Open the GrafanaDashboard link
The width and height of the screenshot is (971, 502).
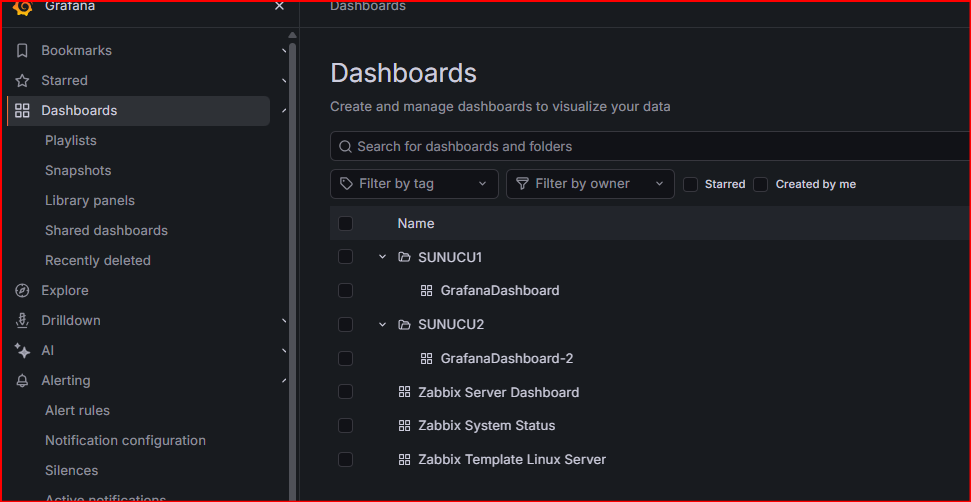point(500,290)
